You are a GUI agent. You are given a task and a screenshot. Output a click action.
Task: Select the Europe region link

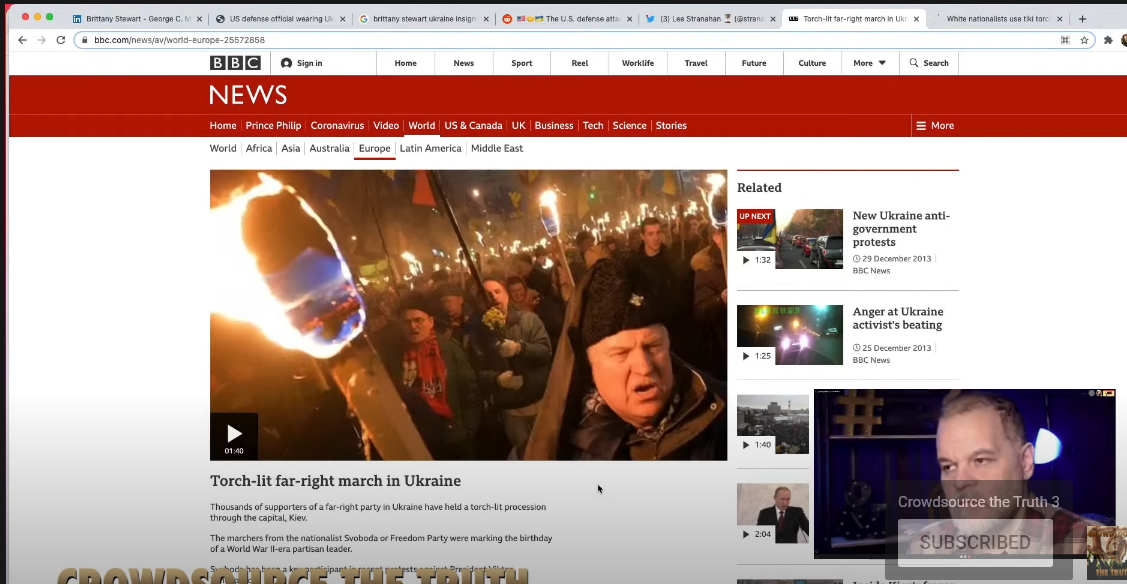pos(374,149)
